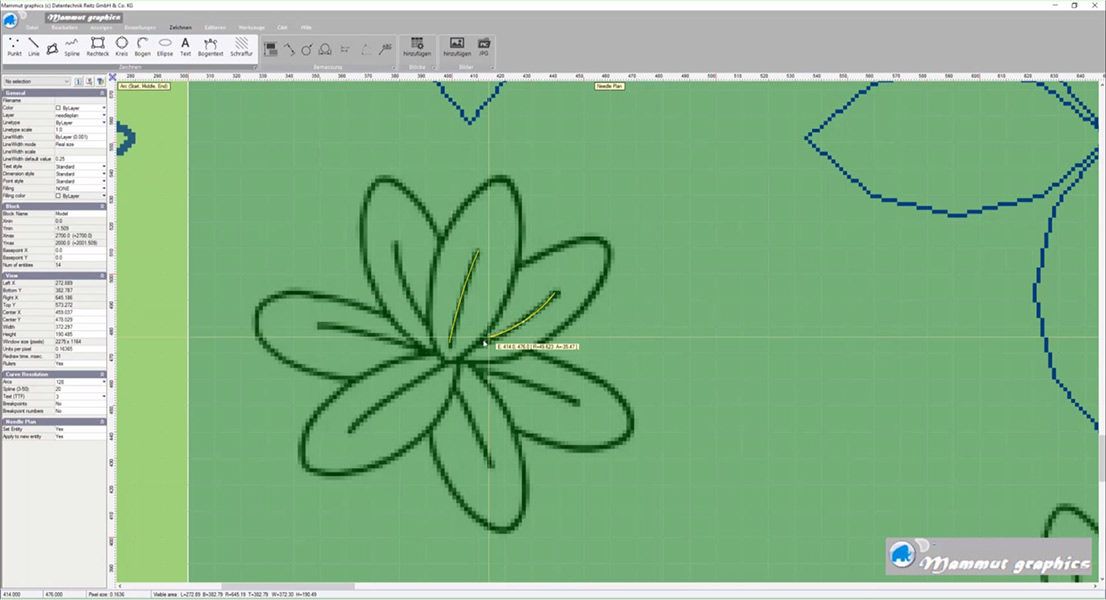Click the diameter dimension icon
The height and width of the screenshot is (600, 1106).
[x=307, y=49]
